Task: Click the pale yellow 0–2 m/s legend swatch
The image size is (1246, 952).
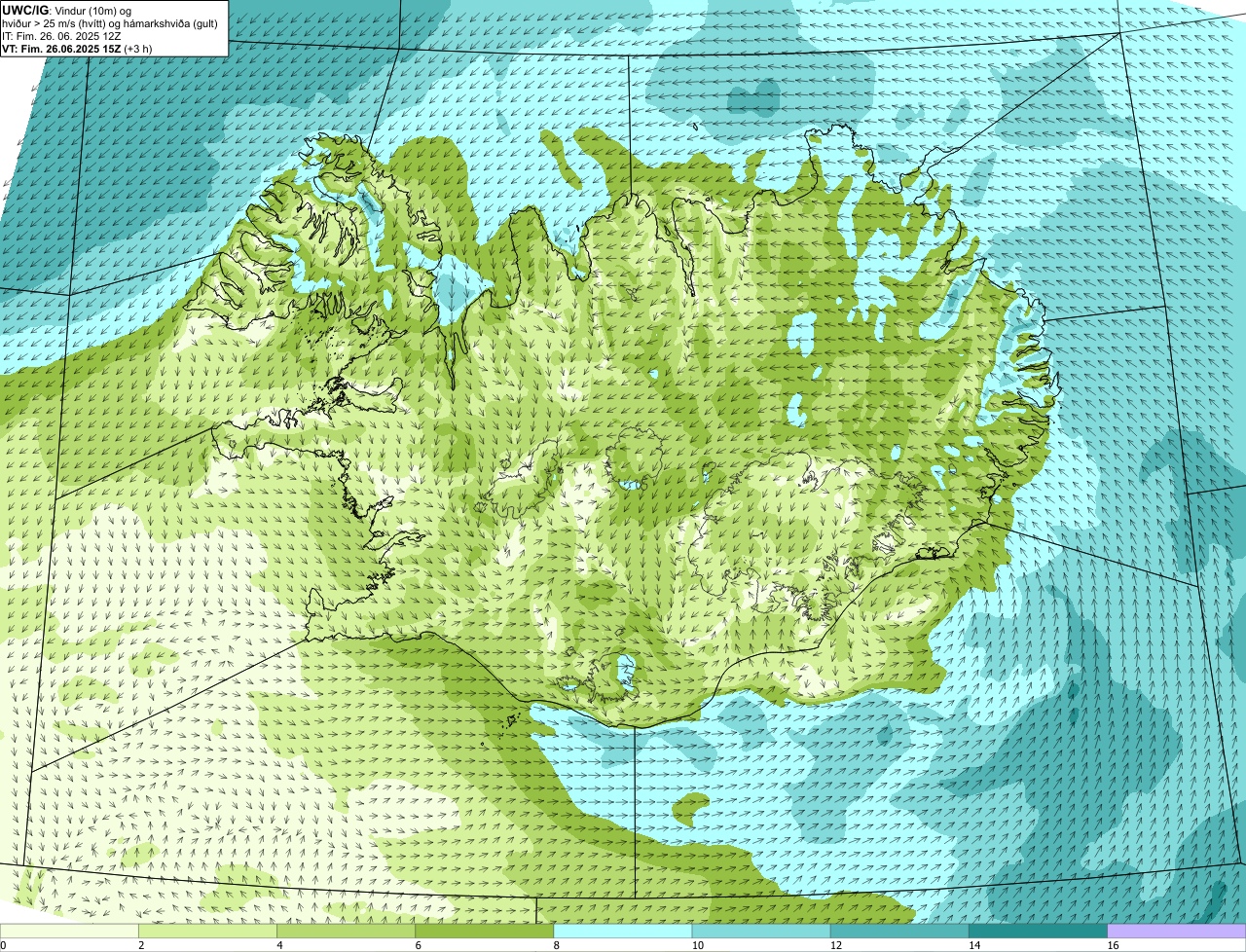Action: [x=69, y=932]
